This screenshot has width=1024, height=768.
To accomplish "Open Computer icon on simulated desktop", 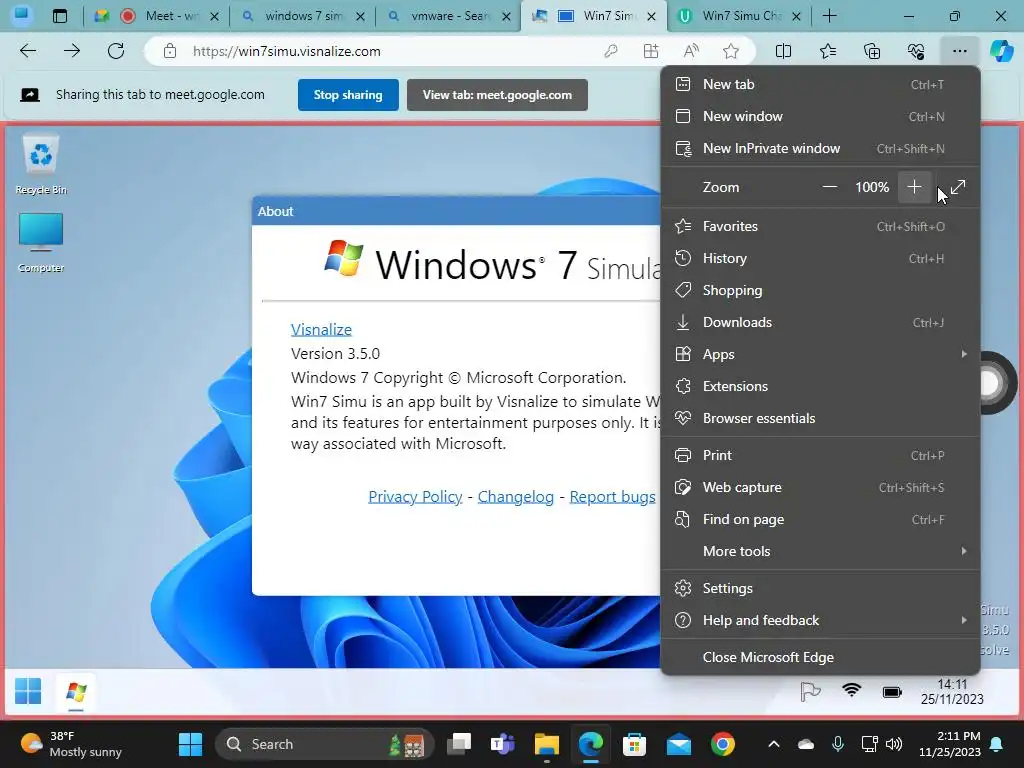I will click(x=40, y=242).
